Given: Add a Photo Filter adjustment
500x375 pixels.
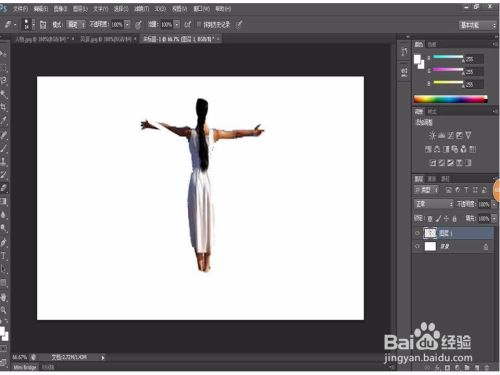Looking at the screenshot, I should (x=455, y=149).
